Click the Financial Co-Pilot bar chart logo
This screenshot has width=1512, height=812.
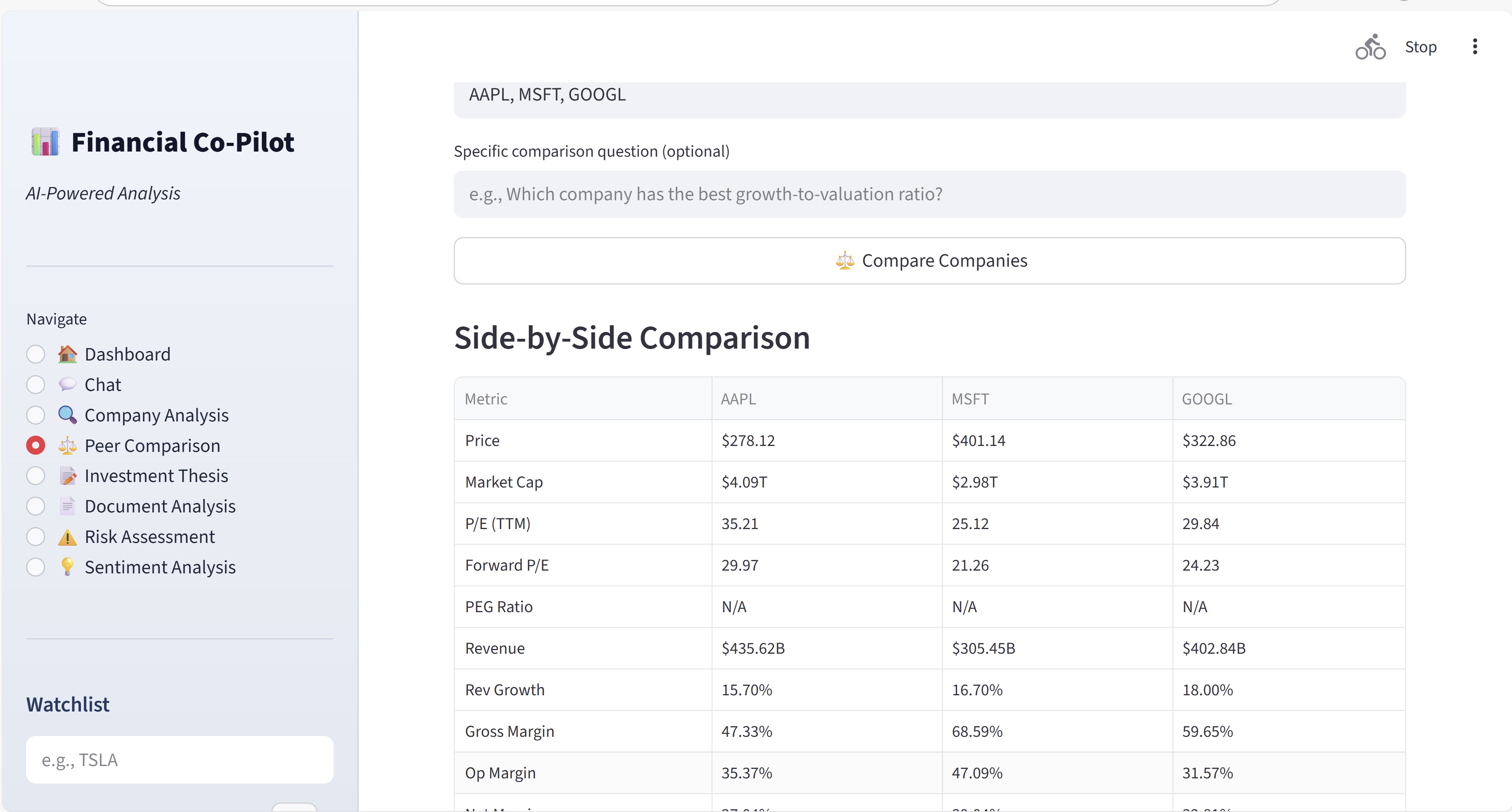(x=45, y=142)
